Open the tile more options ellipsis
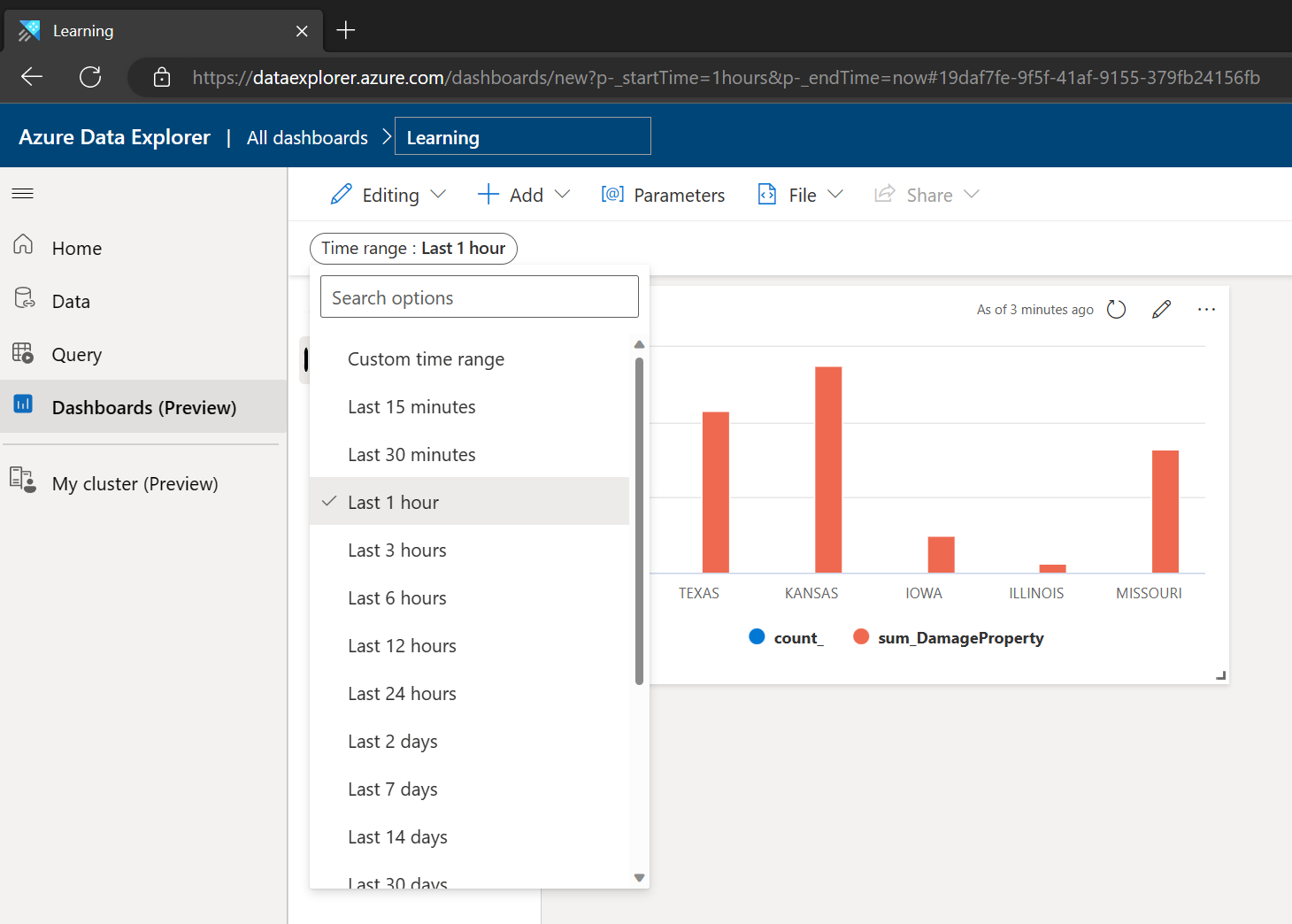The image size is (1292, 924). tap(1206, 310)
